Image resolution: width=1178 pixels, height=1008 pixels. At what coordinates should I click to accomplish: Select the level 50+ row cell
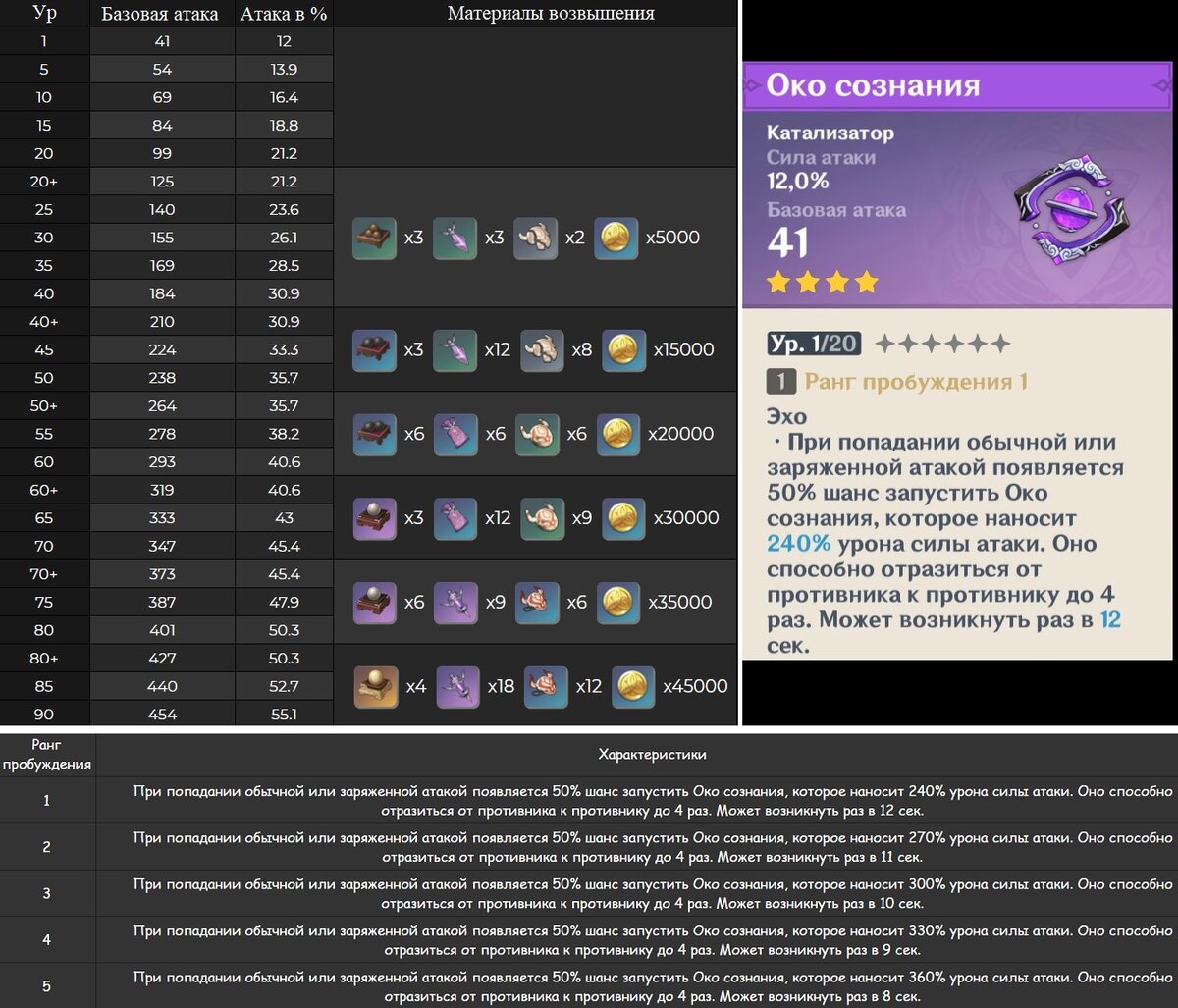tap(44, 405)
